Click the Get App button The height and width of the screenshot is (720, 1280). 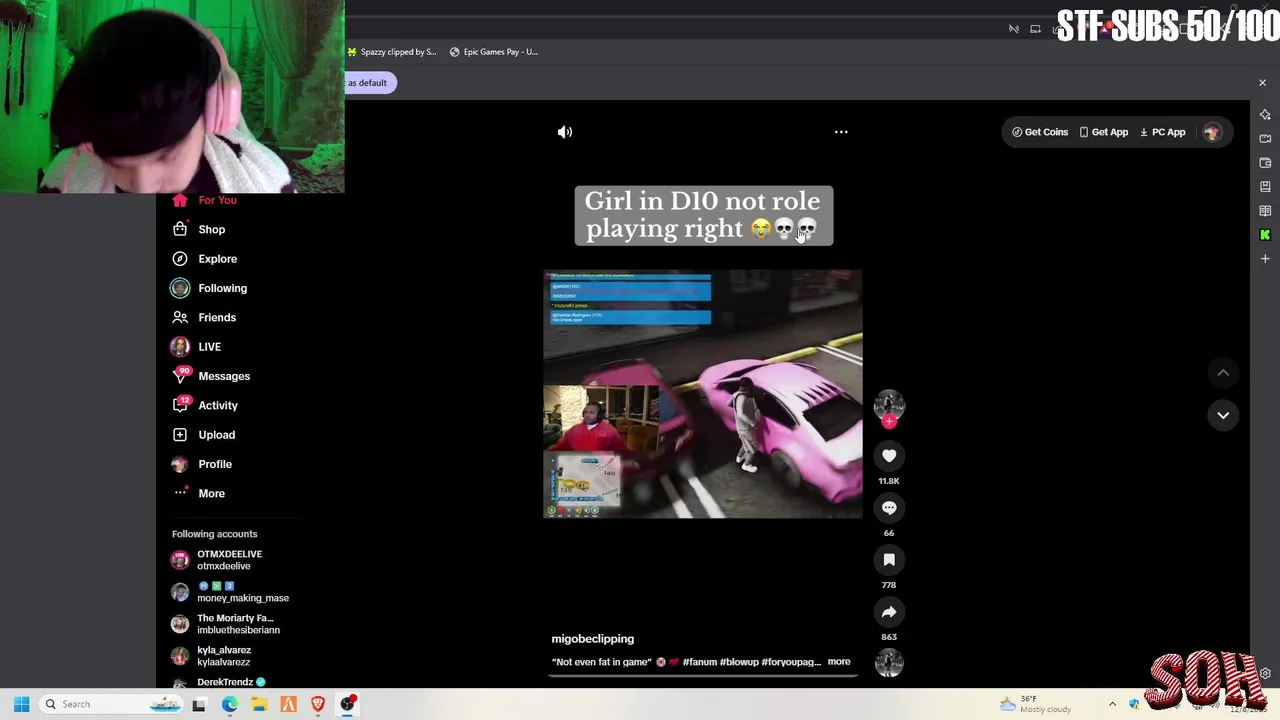1103,132
